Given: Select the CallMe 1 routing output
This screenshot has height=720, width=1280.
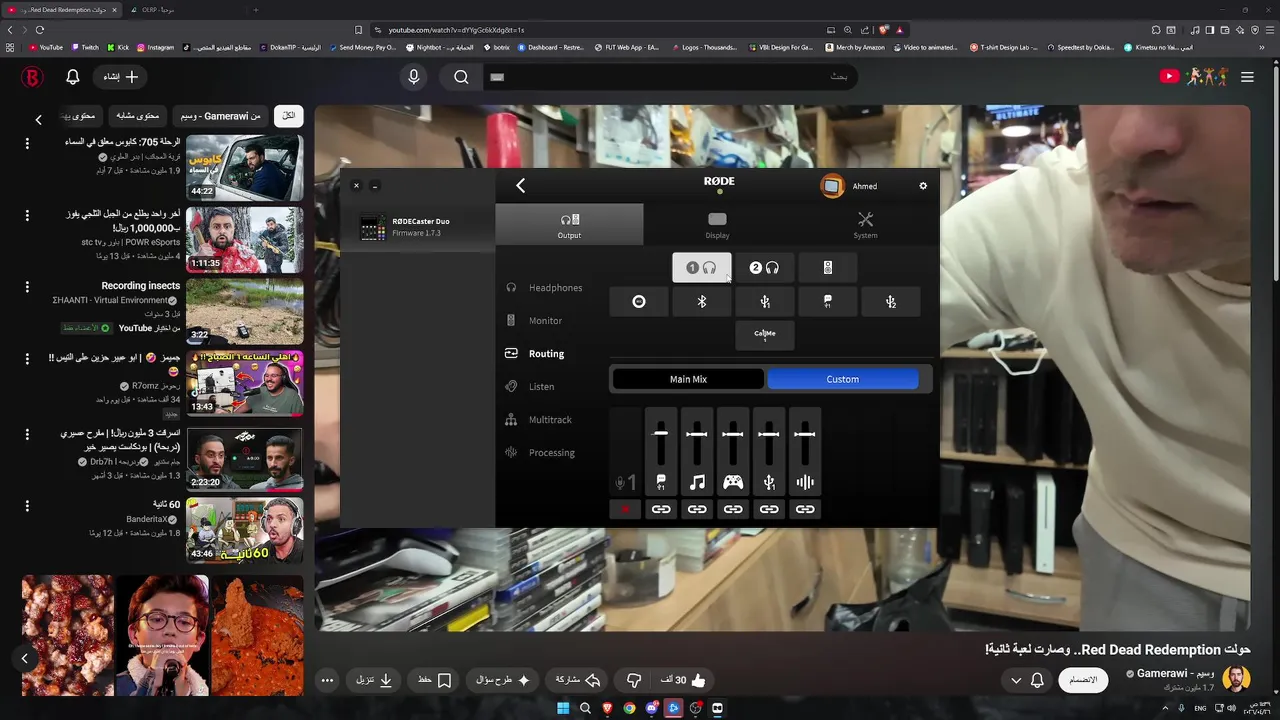Looking at the screenshot, I should click(x=765, y=335).
